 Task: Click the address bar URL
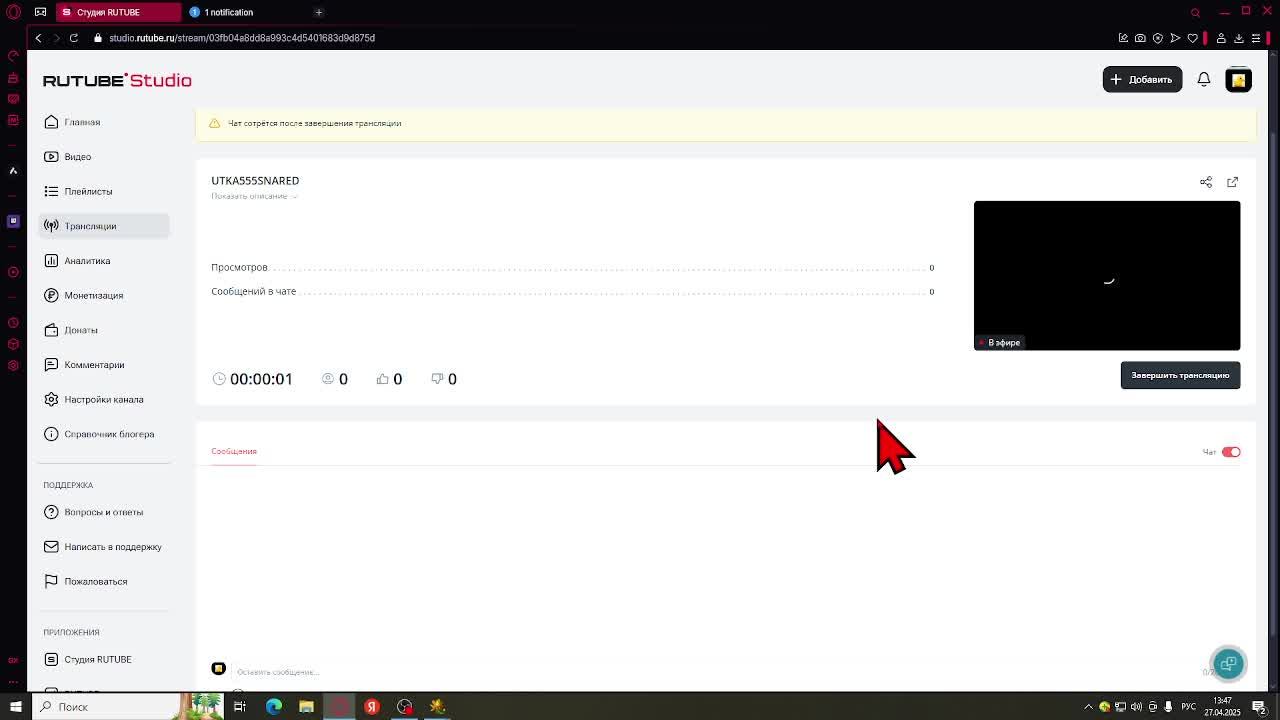[x=242, y=38]
